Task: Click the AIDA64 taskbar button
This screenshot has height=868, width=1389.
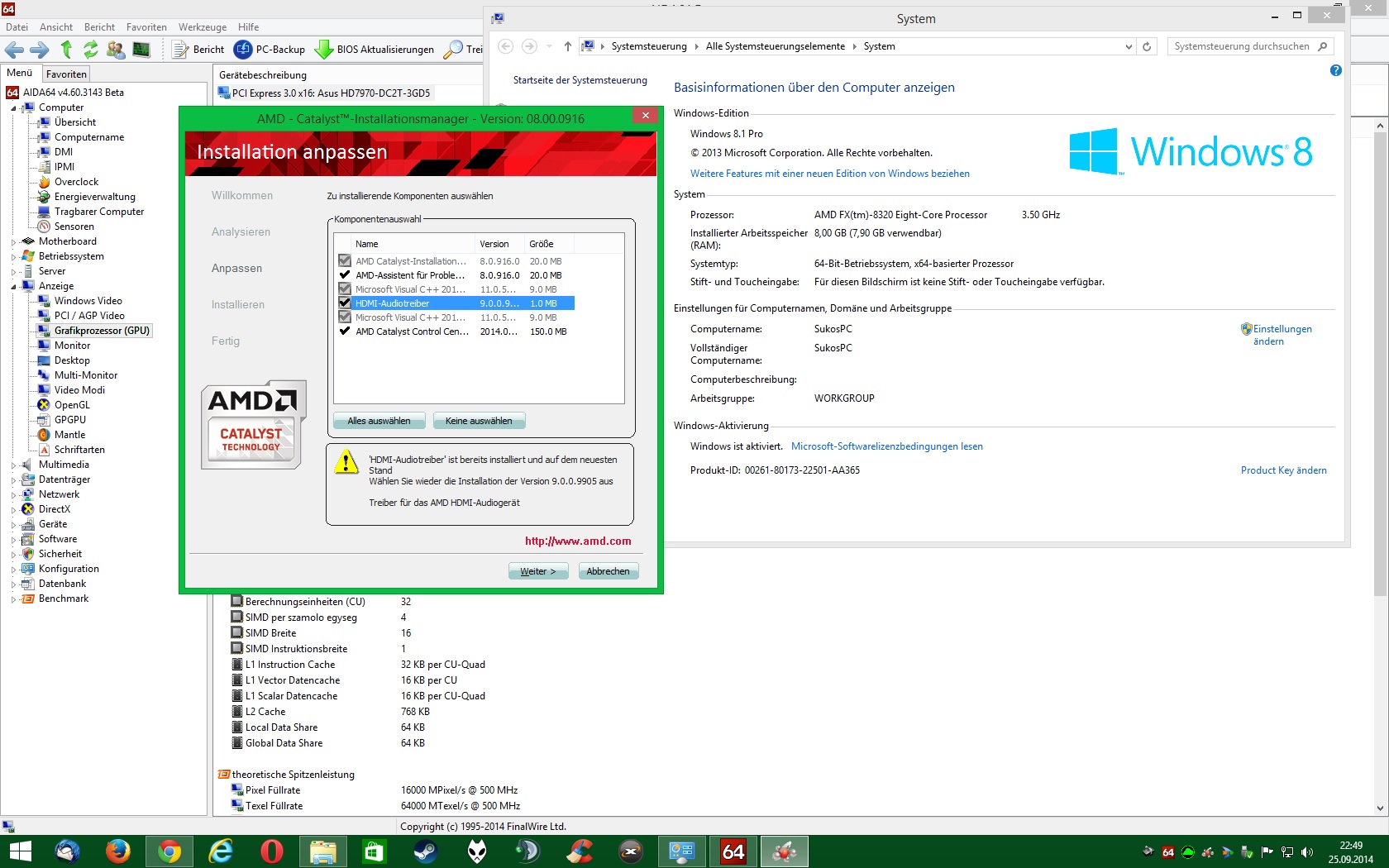Action: click(733, 851)
